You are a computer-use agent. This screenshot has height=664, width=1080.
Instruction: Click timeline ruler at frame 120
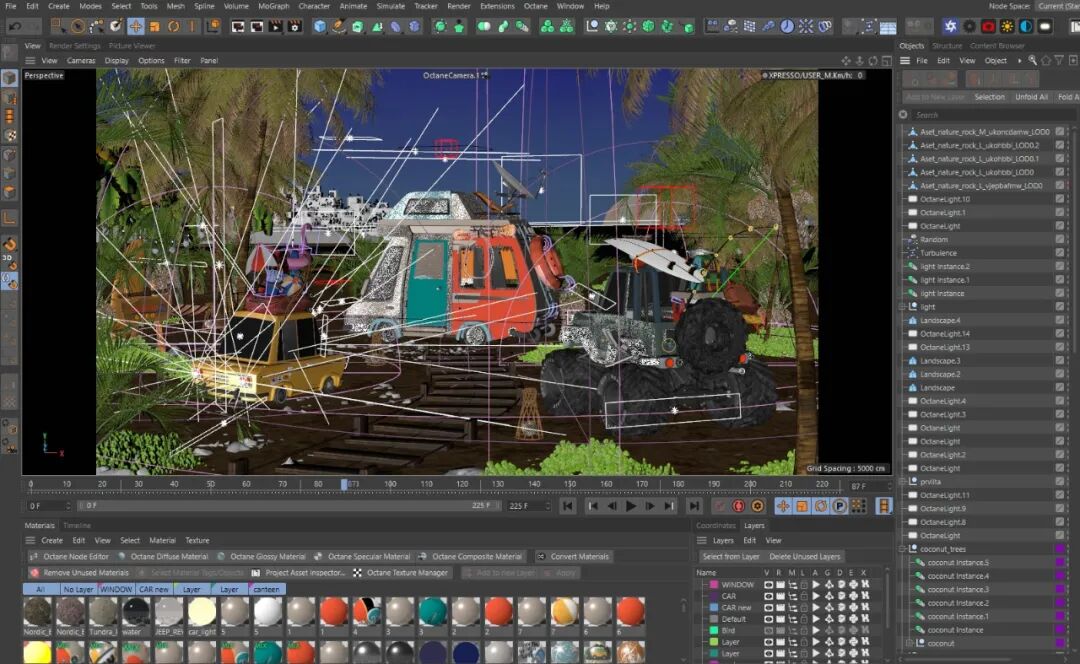(x=462, y=485)
